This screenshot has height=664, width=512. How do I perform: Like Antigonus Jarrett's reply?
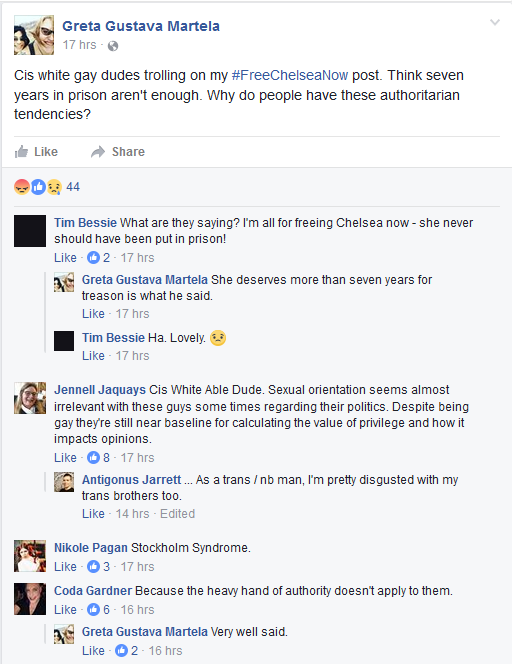pyautogui.click(x=93, y=514)
